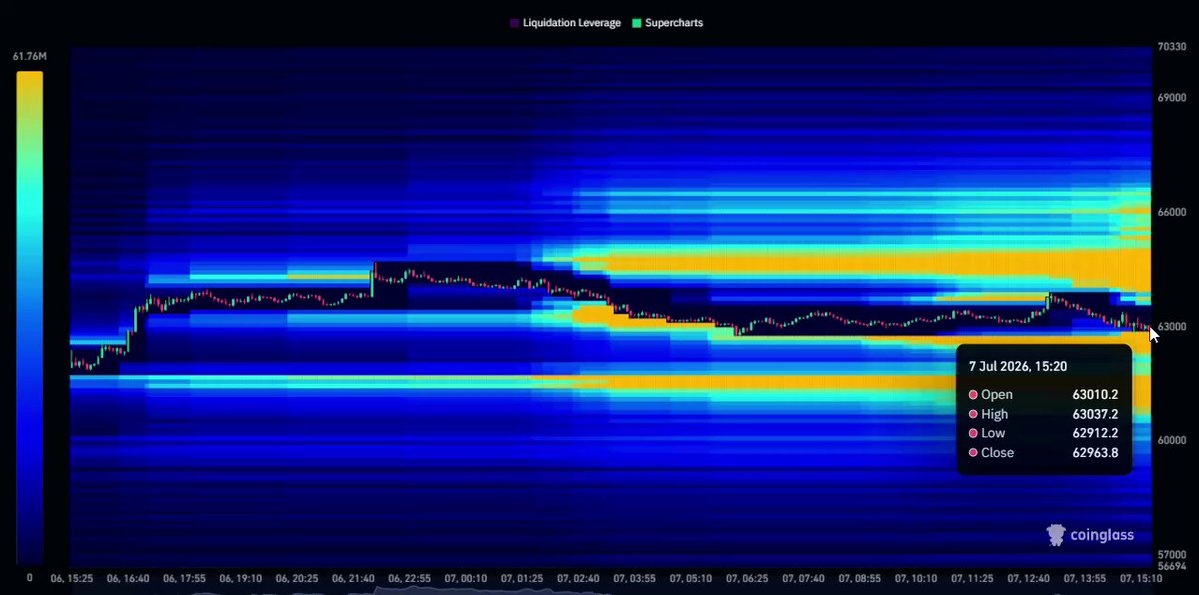The image size is (1199, 595).
Task: Click the High value 63037.2 in tooltip
Action: click(x=1096, y=415)
